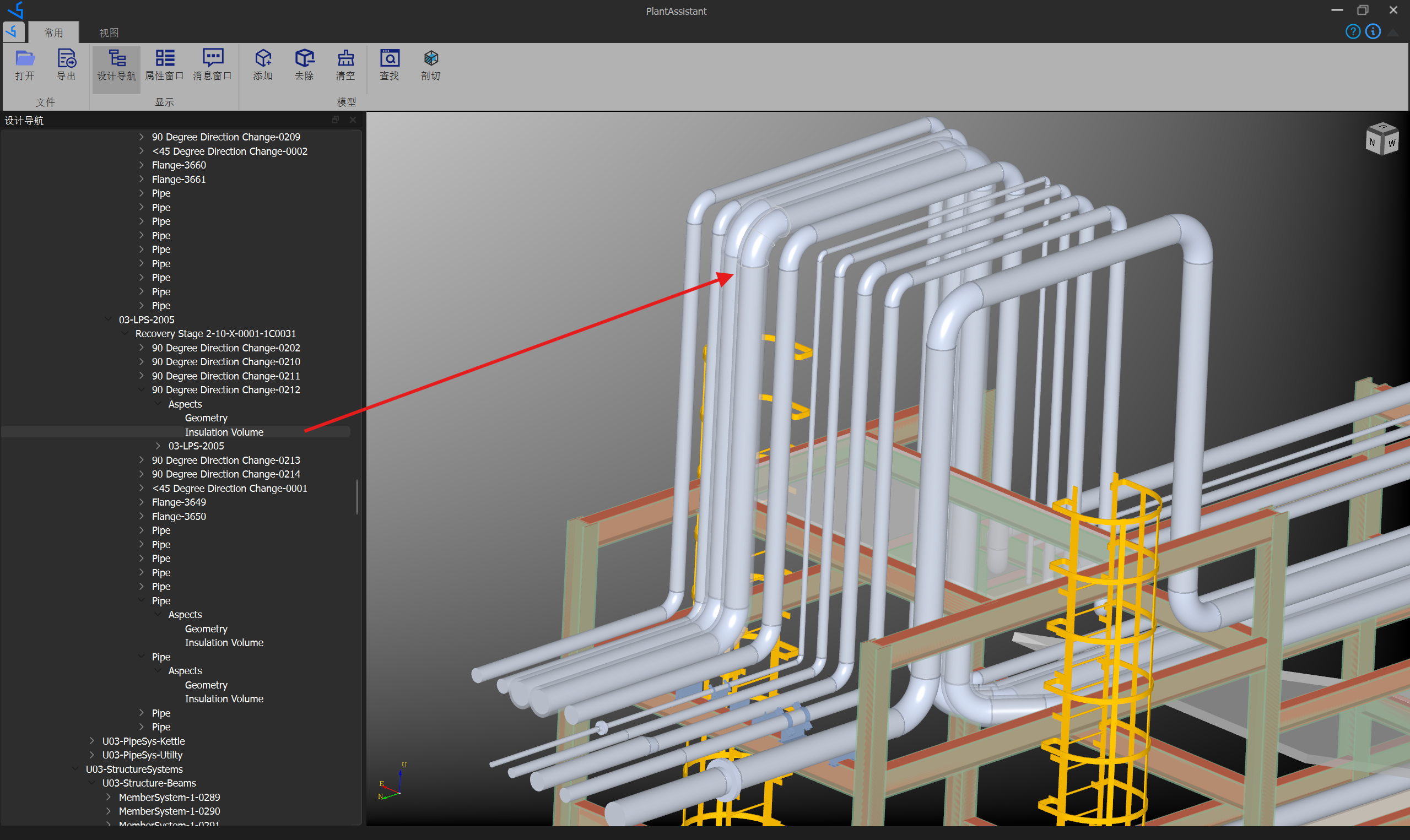Click the info button near top-right
Viewport: 1410px width, 840px height.
1373,31
